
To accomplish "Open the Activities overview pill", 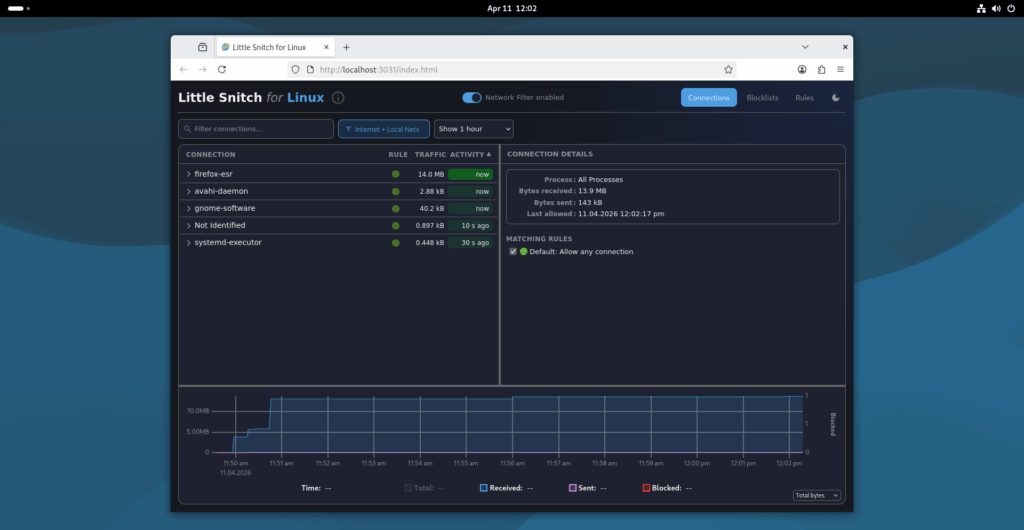I will click(18, 8).
